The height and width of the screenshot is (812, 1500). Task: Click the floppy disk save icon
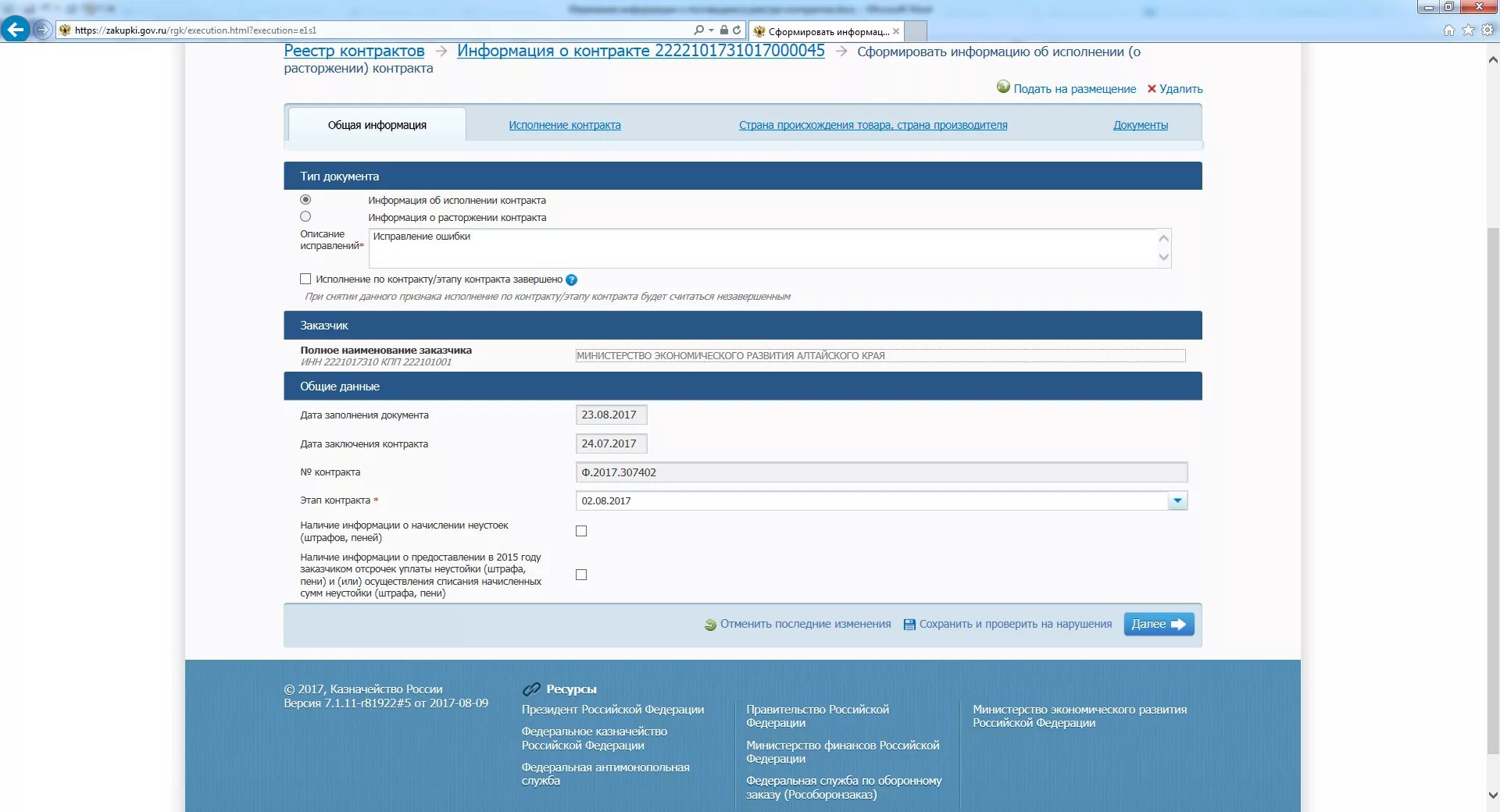[909, 624]
